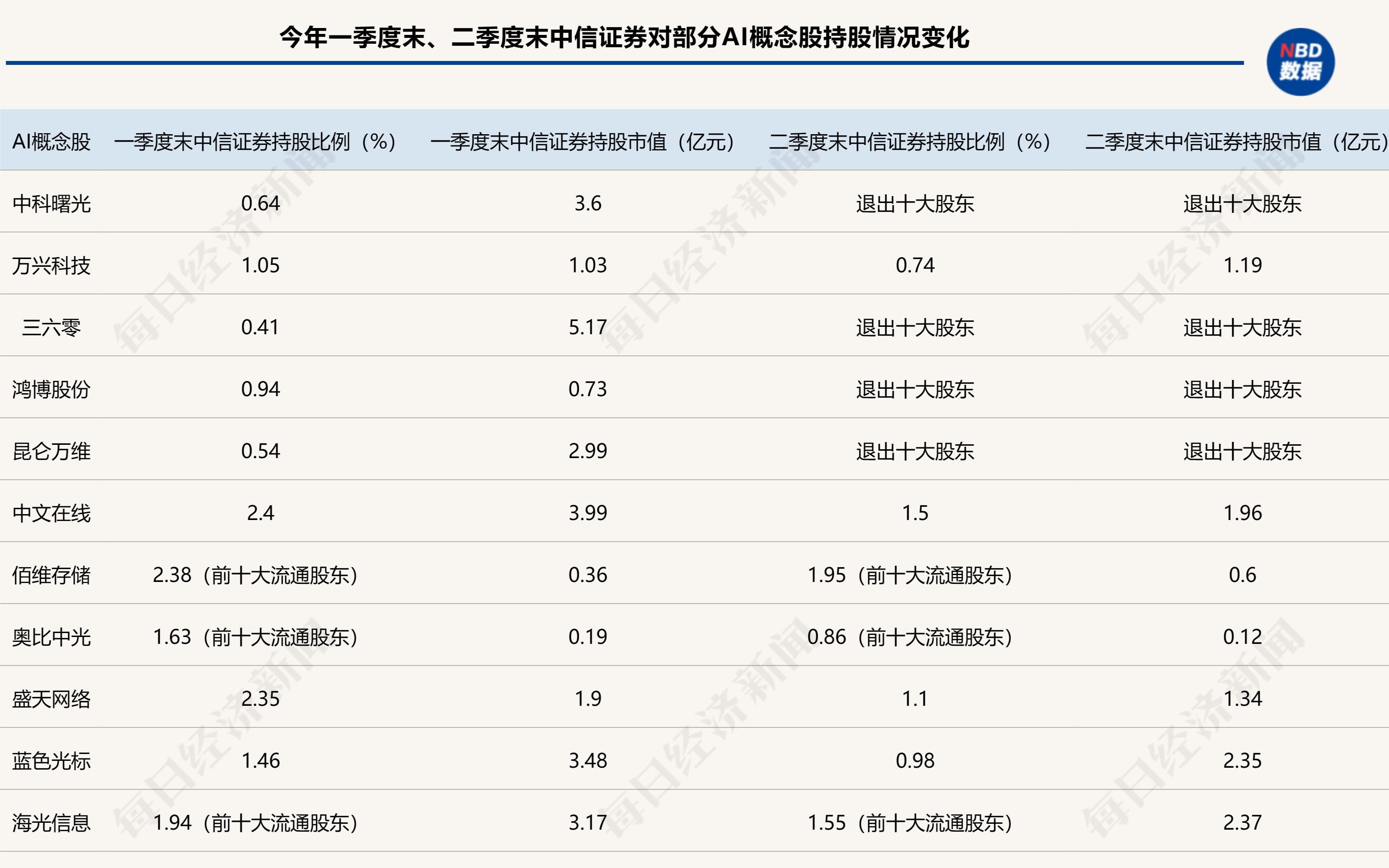
Task: Click the 盛天网络 row name
Action: click(52, 699)
